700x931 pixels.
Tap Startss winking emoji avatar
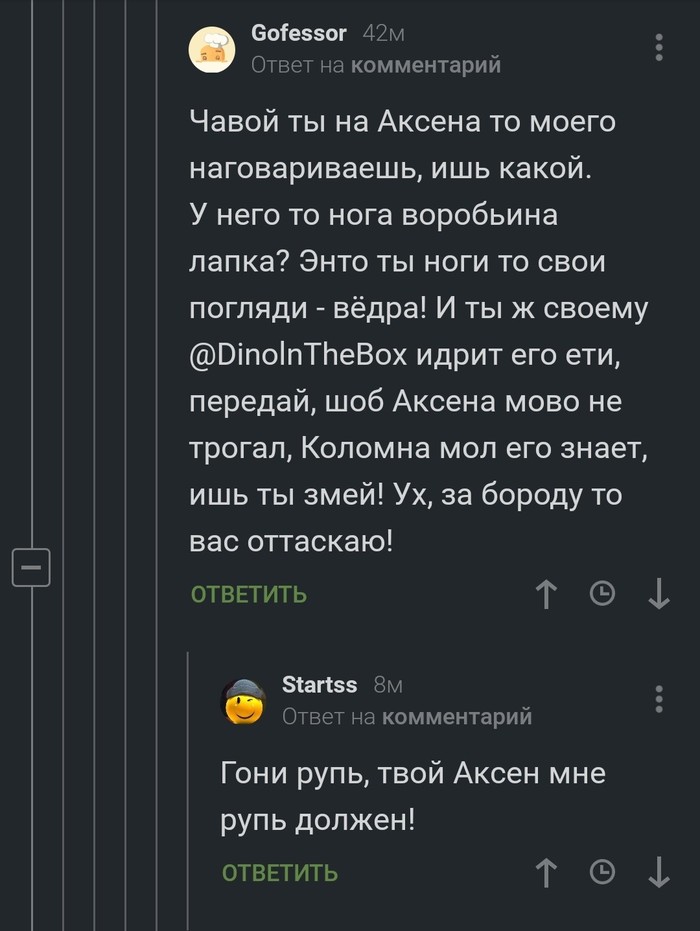(242, 700)
